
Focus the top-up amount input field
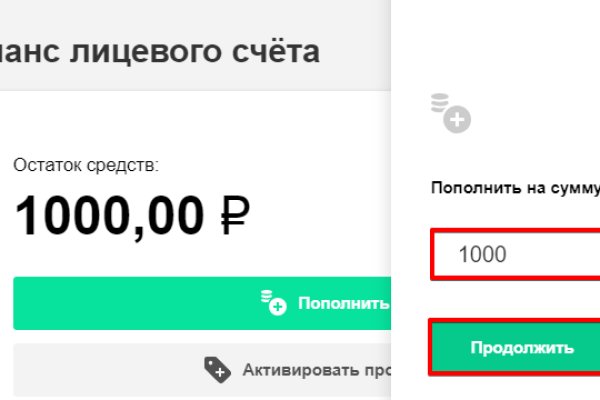(x=515, y=254)
